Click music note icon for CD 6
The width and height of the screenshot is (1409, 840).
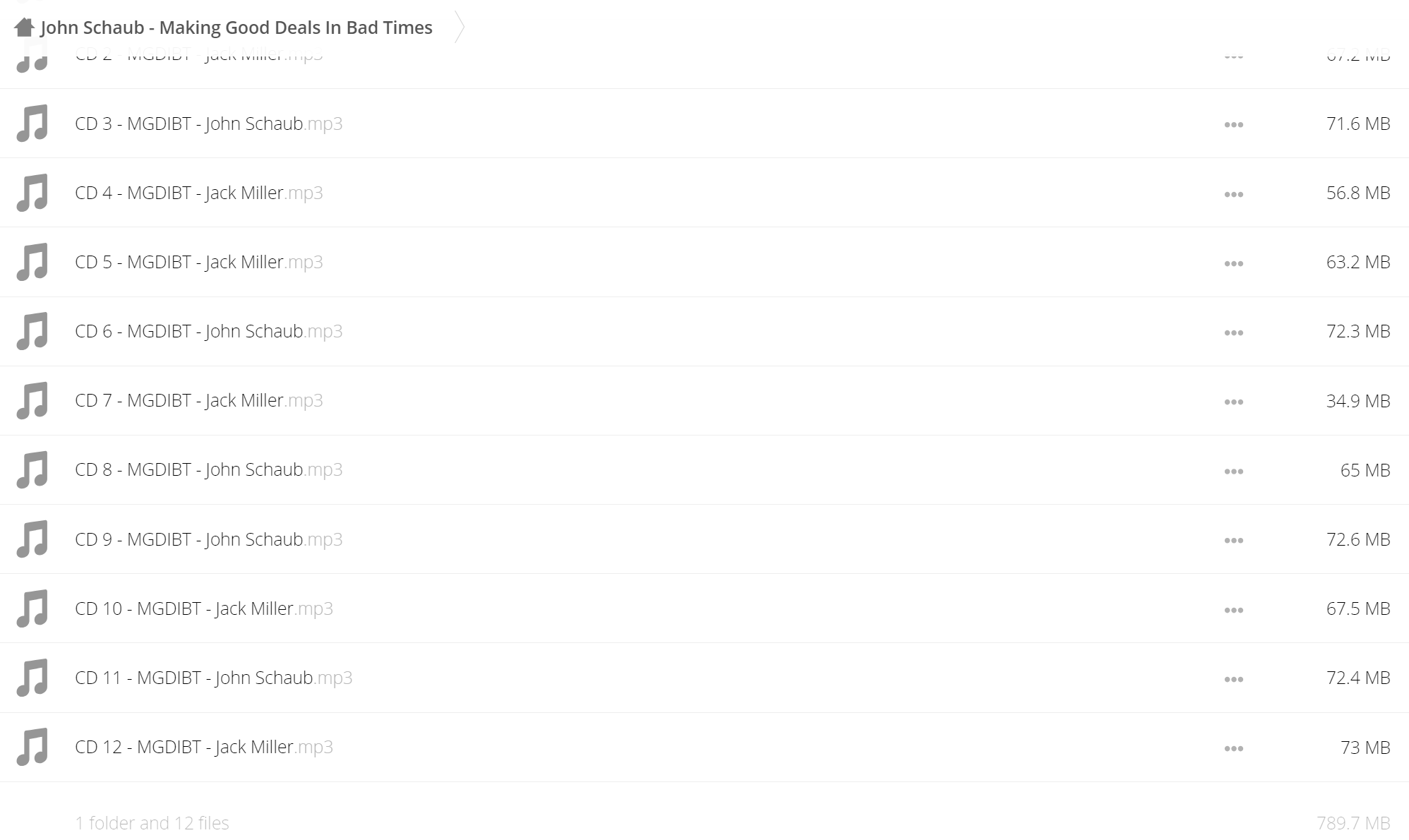pyautogui.click(x=32, y=331)
